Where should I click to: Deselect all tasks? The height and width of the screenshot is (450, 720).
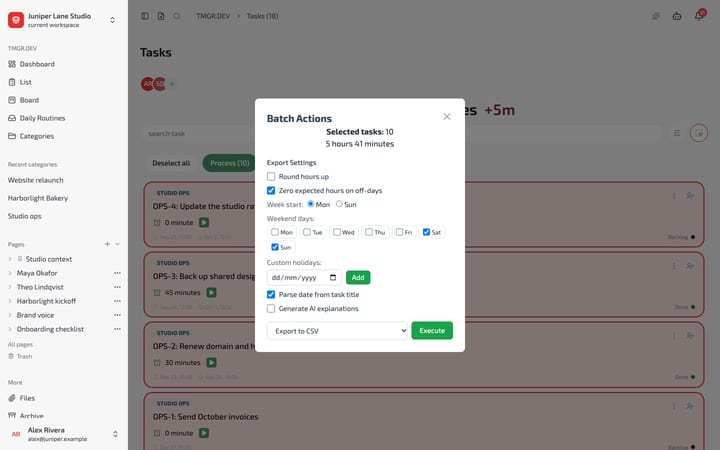[x=171, y=163]
